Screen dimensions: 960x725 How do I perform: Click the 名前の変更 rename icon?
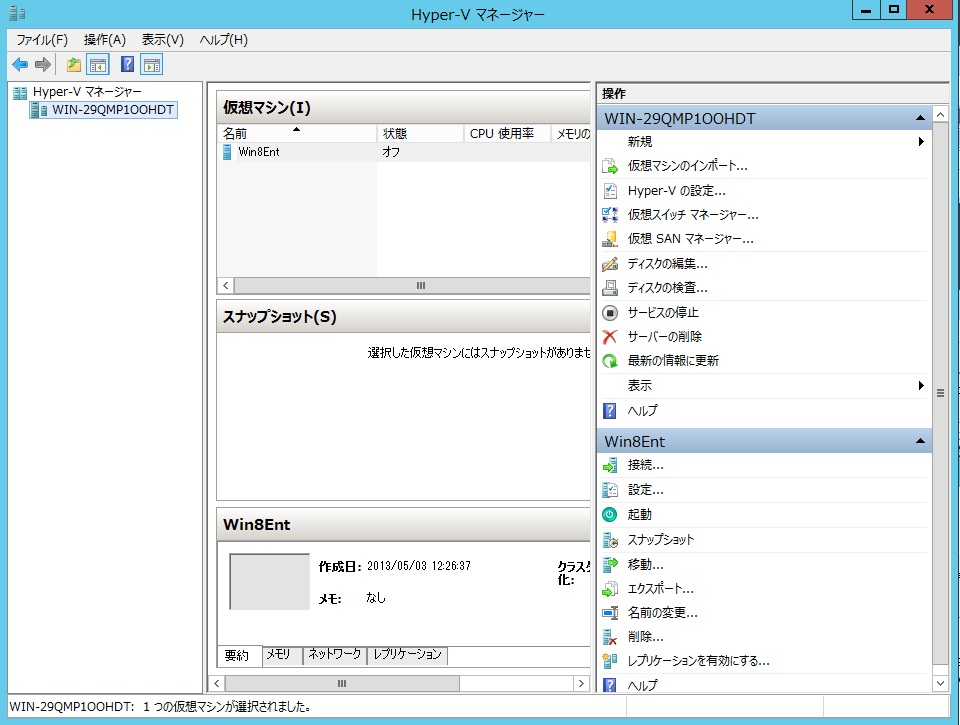click(x=610, y=613)
